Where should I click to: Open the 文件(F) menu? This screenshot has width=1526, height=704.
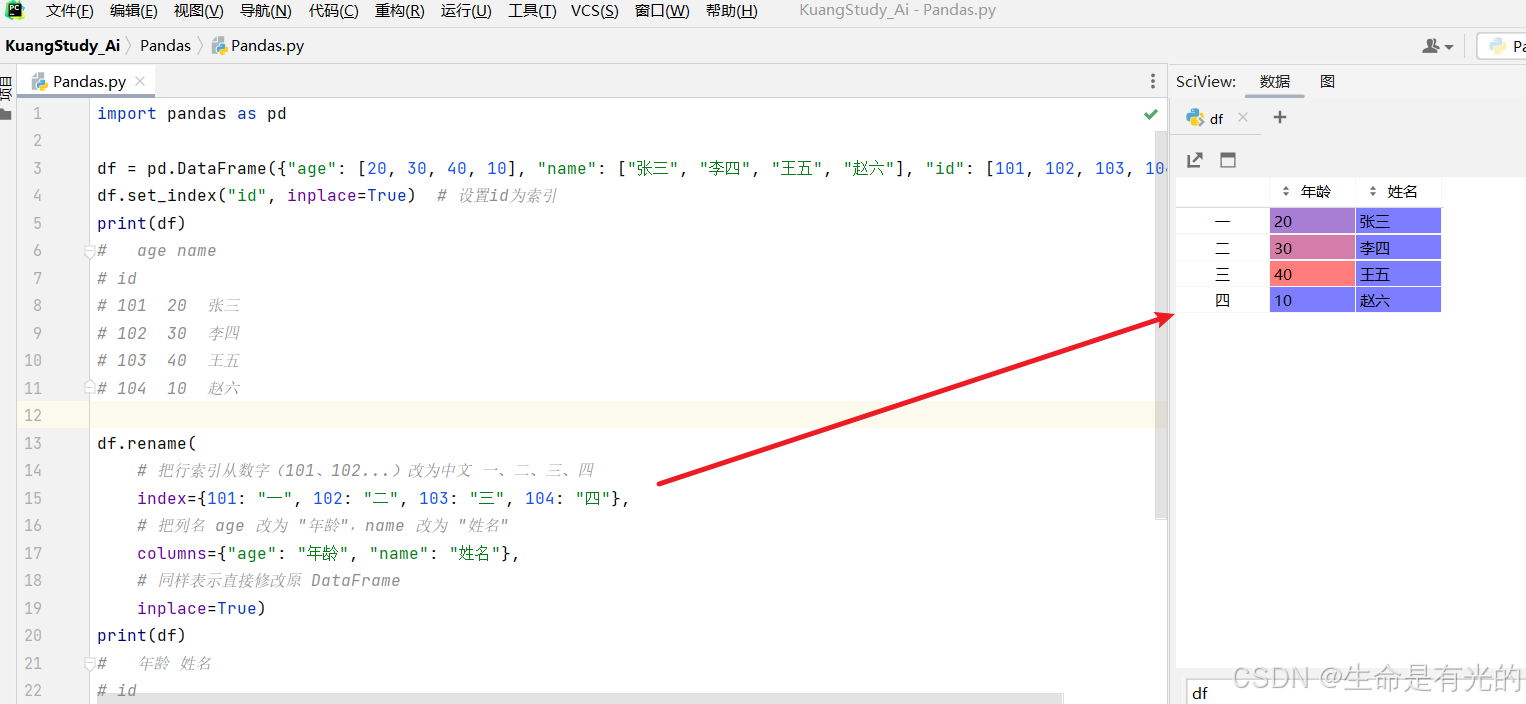click(70, 11)
